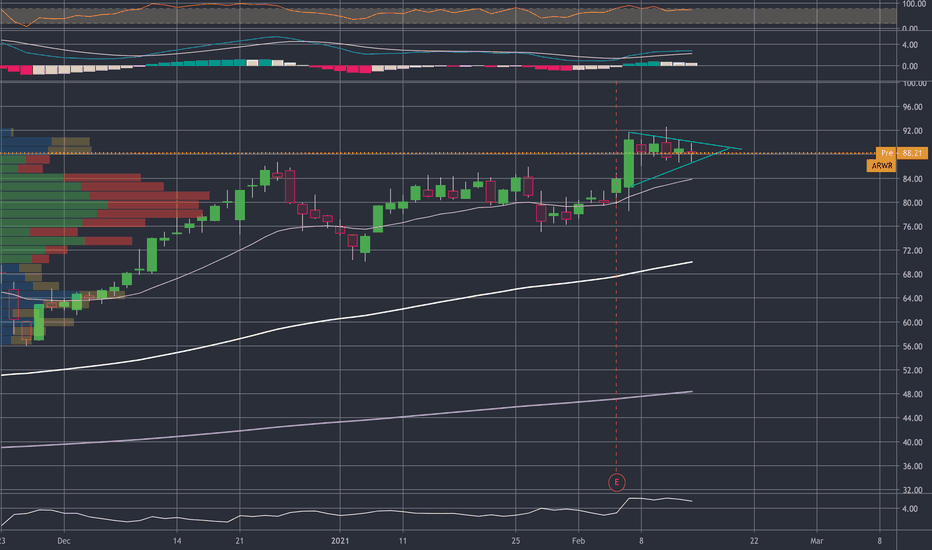
Task: Click the 32.00 price axis label
Action: [912, 490]
